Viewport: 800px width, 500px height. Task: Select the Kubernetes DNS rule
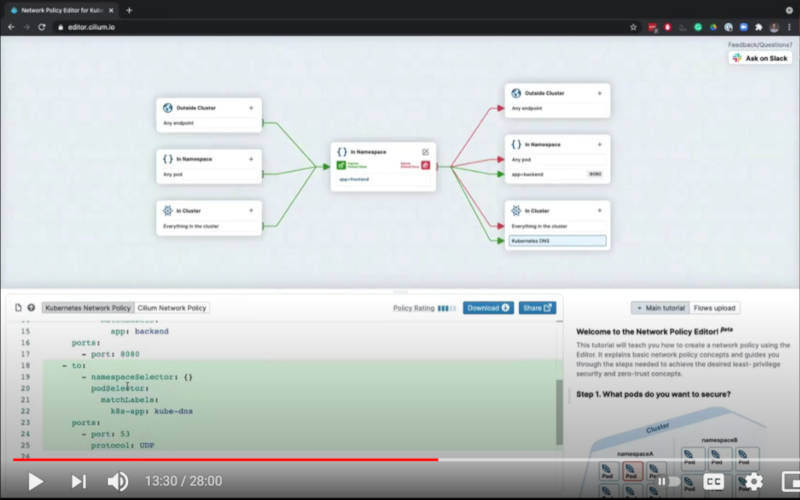click(557, 241)
